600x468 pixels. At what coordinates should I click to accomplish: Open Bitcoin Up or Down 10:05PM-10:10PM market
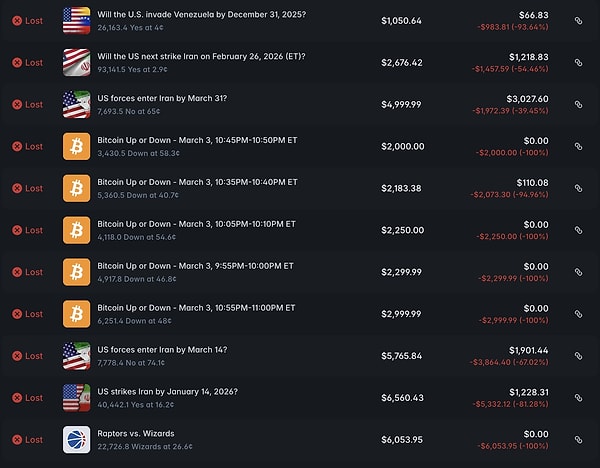pos(196,224)
